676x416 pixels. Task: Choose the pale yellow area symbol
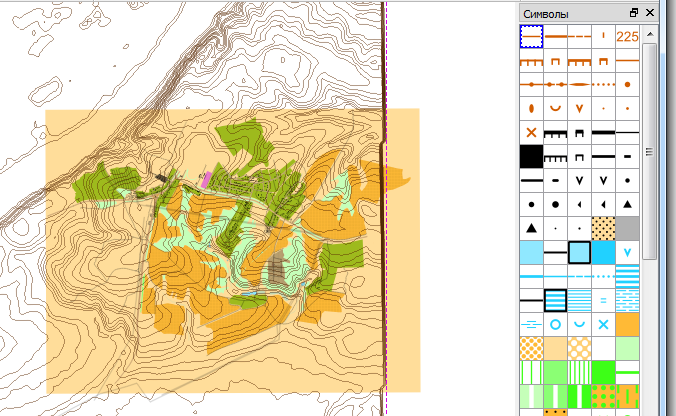pos(555,348)
